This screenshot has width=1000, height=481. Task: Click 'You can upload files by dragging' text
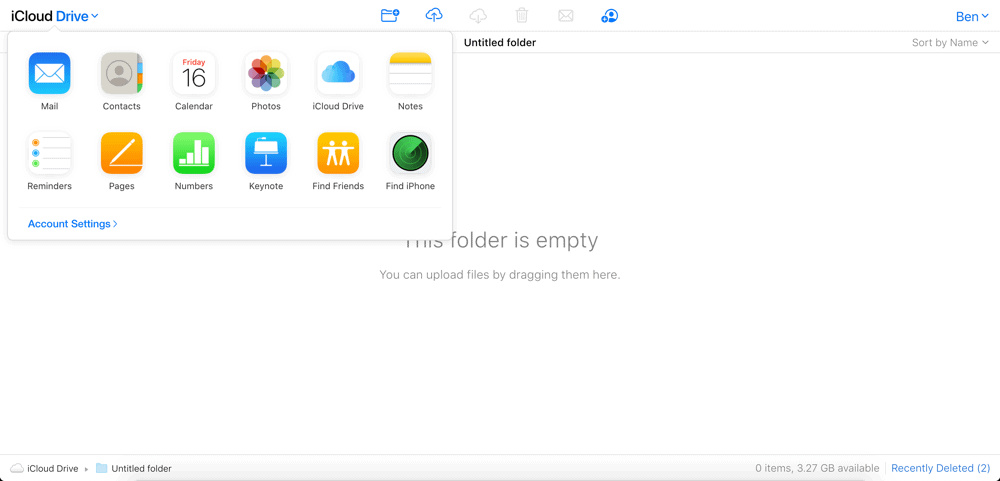(x=500, y=275)
